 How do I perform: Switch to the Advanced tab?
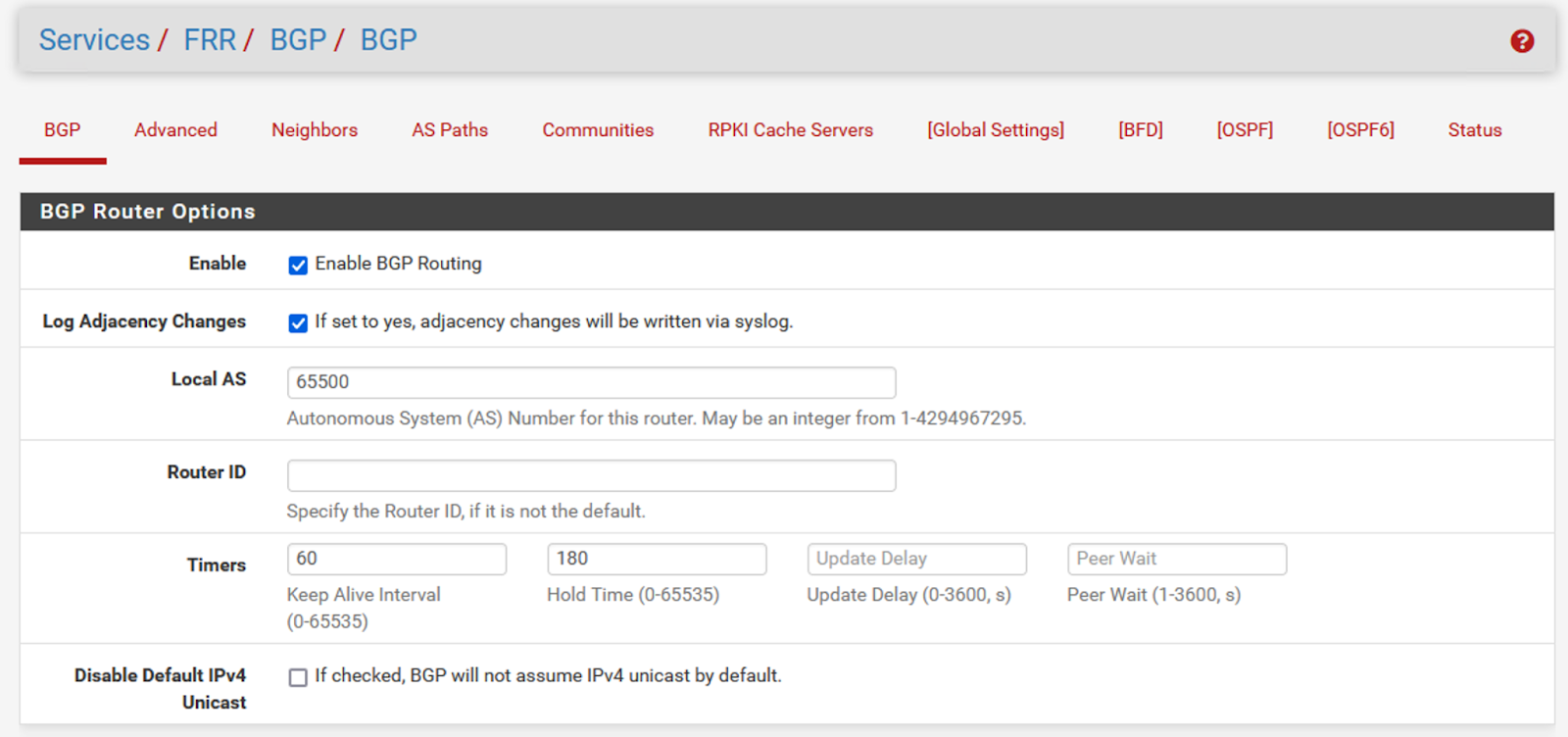pyautogui.click(x=175, y=130)
